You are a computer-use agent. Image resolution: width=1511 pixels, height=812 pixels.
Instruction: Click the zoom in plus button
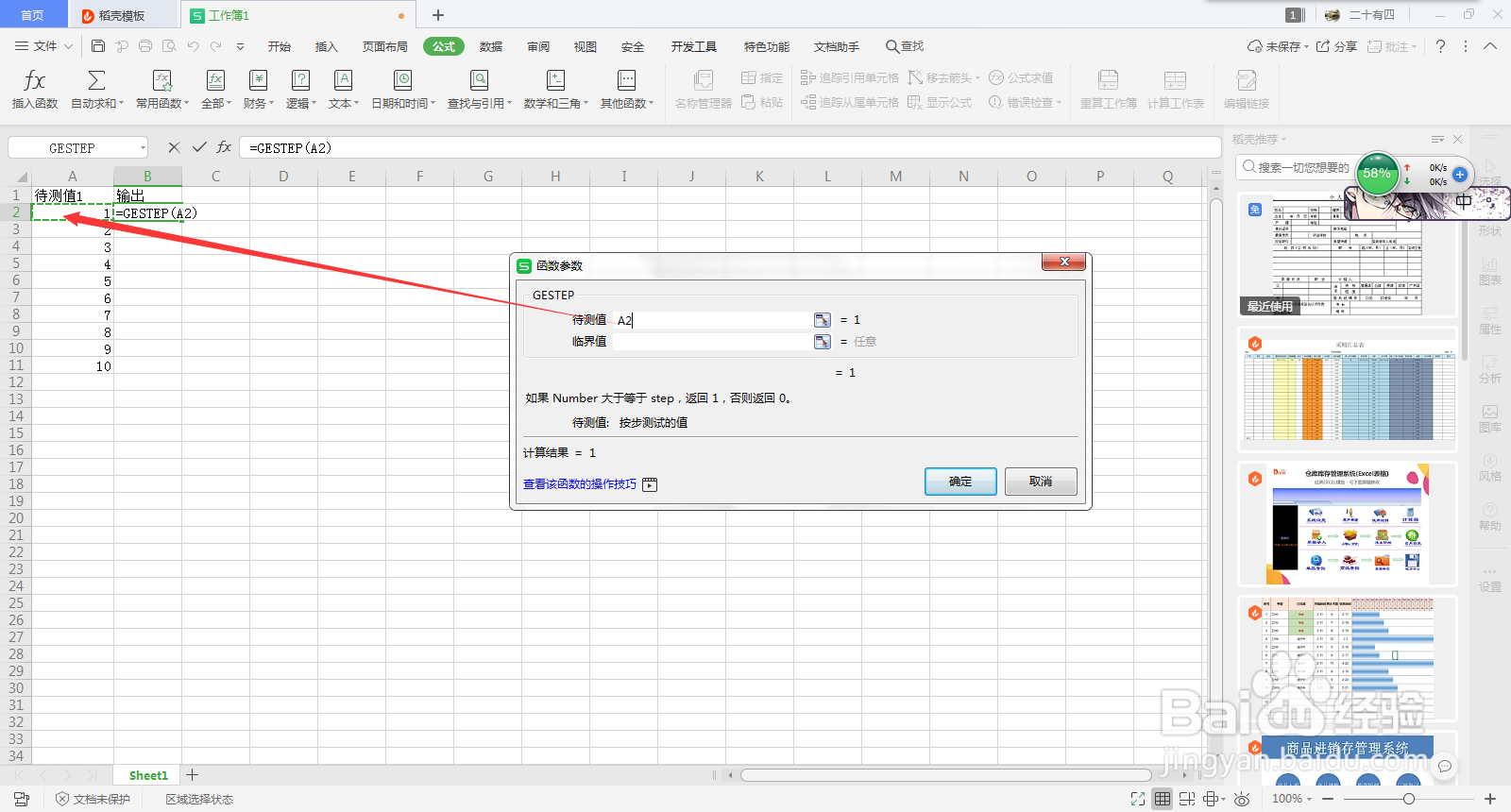[x=1490, y=799]
